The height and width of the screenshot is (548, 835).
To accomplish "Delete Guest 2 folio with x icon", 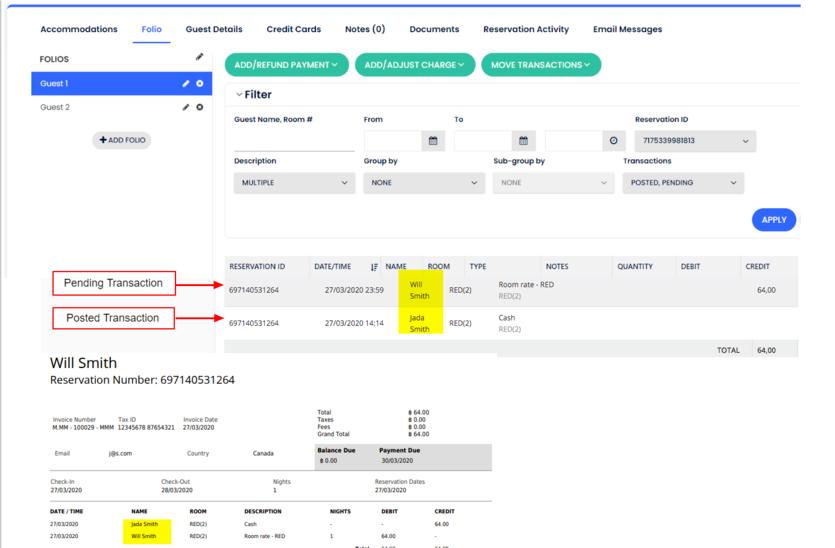I will [200, 107].
